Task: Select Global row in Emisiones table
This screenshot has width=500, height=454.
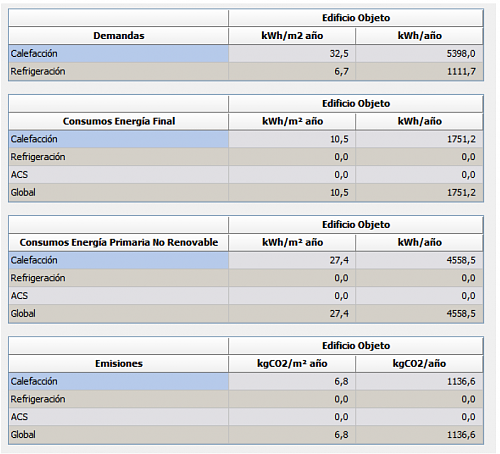Action: tap(246, 435)
